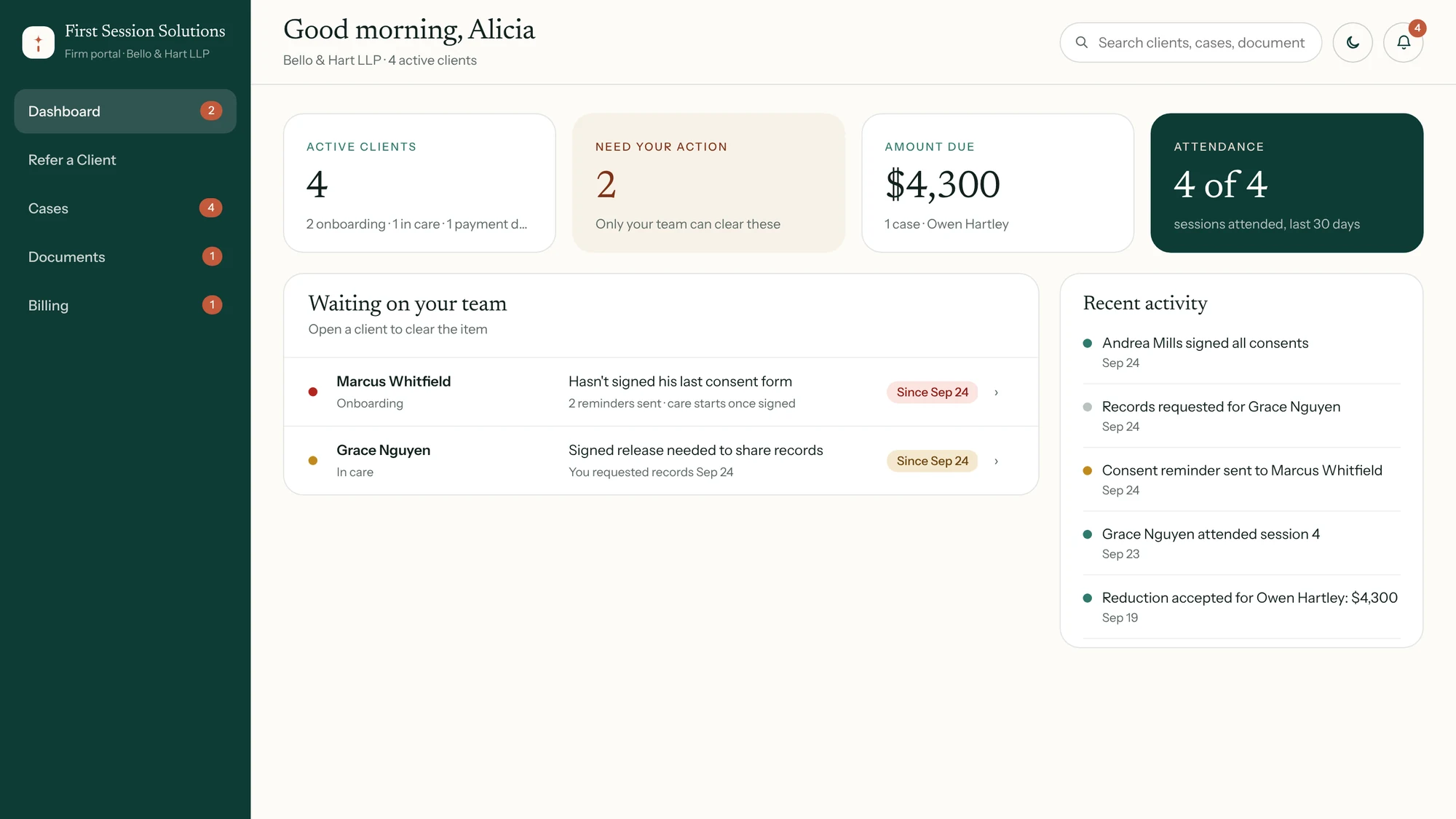
Task: Click the search magnifier icon
Action: 1082,42
